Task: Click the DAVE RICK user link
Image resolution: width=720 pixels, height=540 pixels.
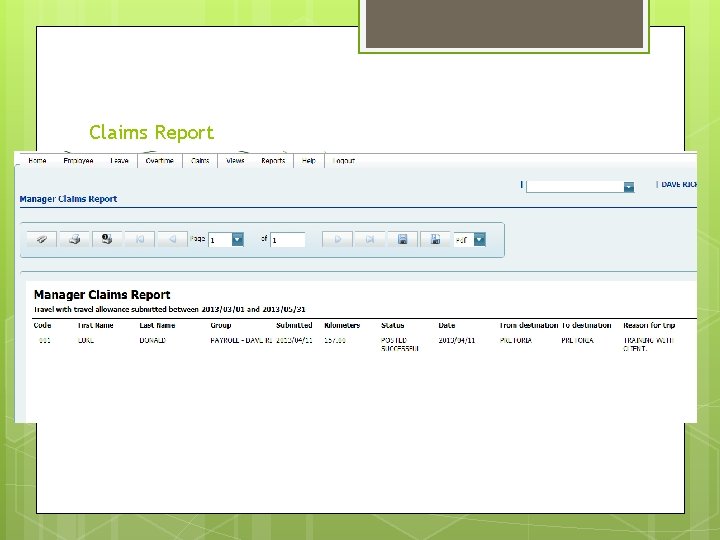Action: (x=679, y=185)
